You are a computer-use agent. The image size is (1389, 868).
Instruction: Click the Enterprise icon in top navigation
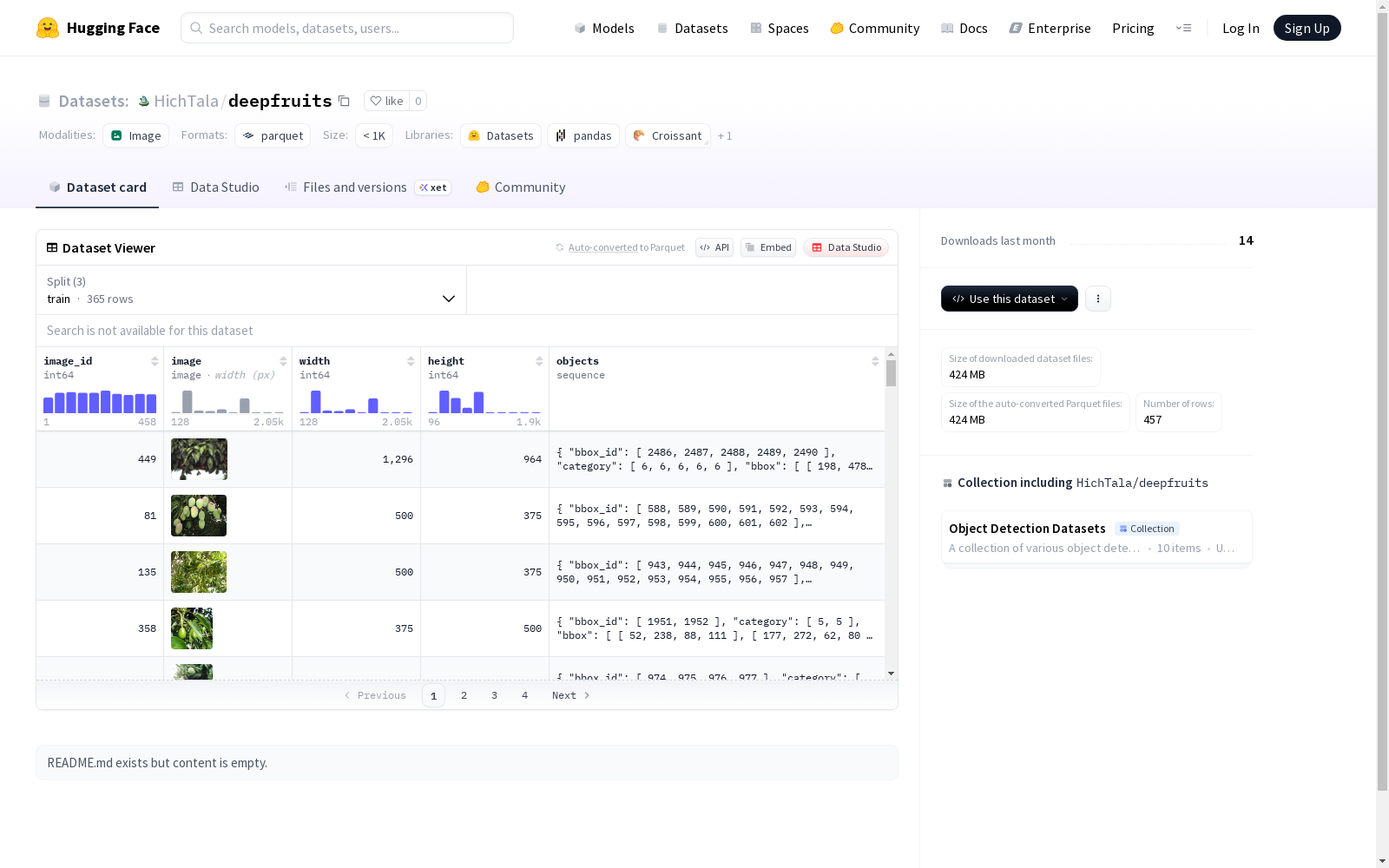pyautogui.click(x=1016, y=29)
